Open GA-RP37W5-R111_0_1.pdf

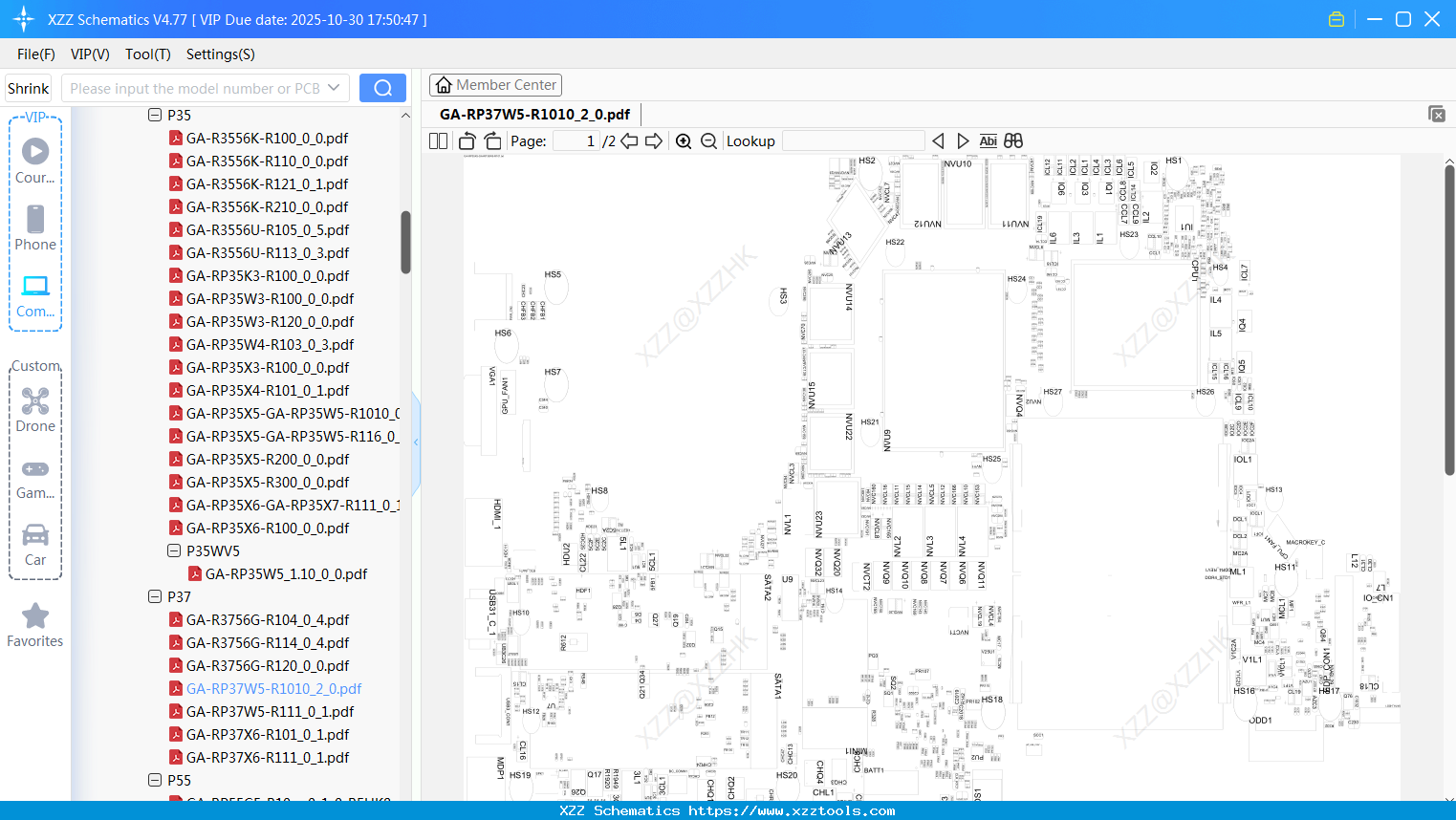[x=270, y=711]
